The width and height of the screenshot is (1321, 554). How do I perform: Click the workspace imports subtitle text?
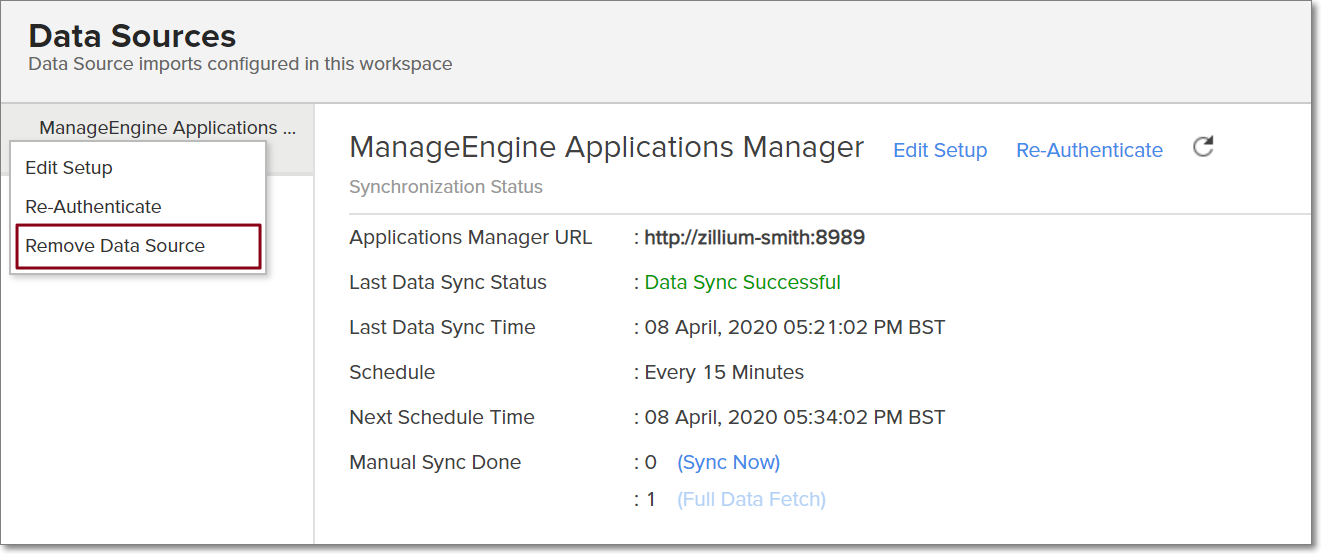pyautogui.click(x=240, y=64)
